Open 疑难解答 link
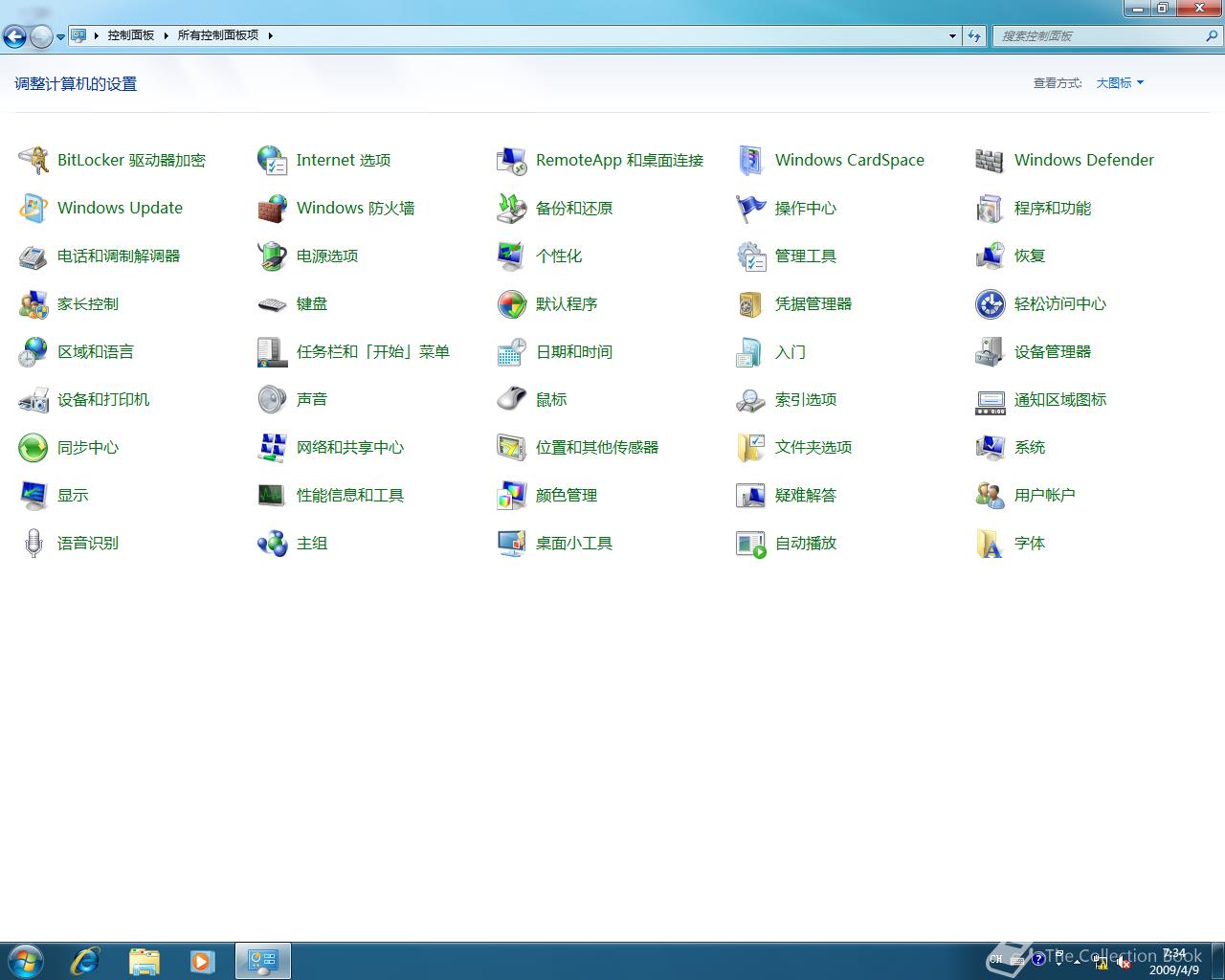Screen dimensions: 1225x980 click(806, 495)
